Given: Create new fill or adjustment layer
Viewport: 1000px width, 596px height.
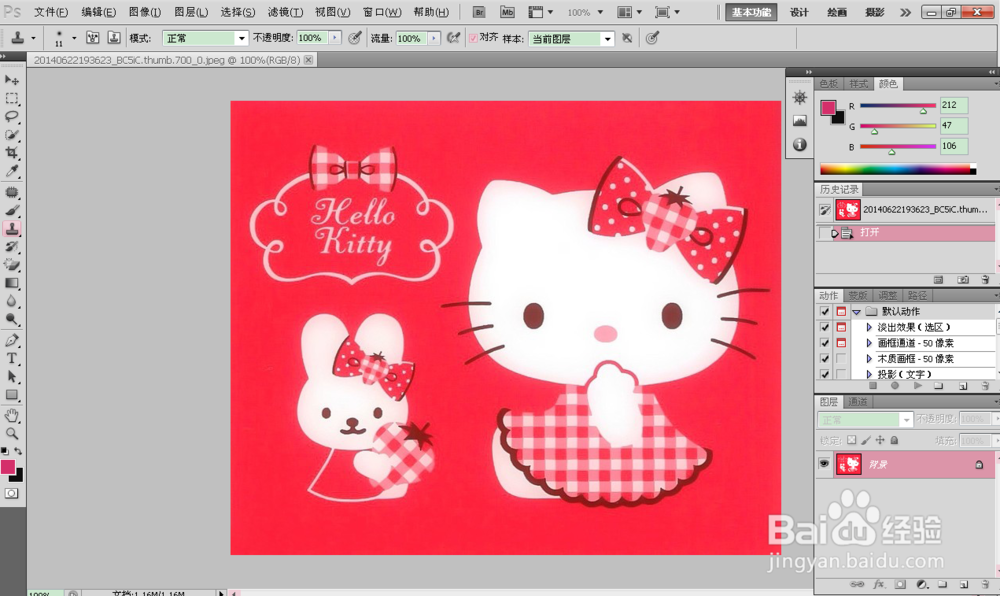Looking at the screenshot, I should [x=922, y=584].
